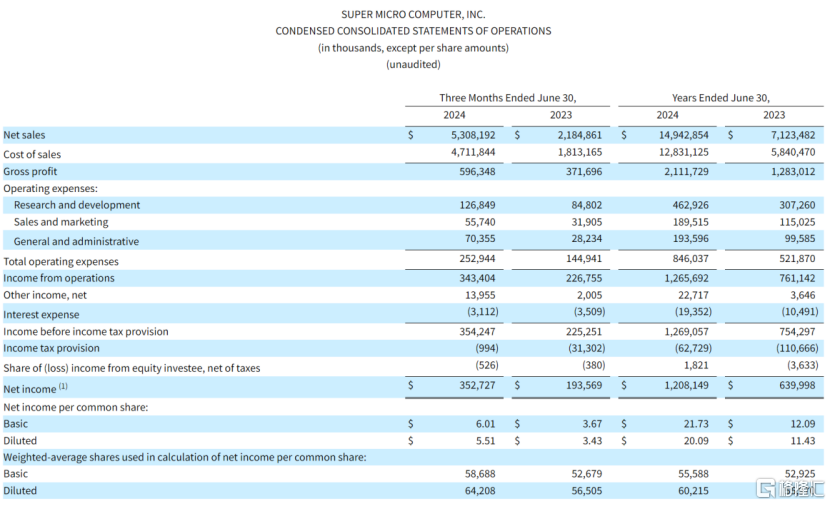
Task: Select the 'Net income (1)' row label
Action: click(x=36, y=388)
